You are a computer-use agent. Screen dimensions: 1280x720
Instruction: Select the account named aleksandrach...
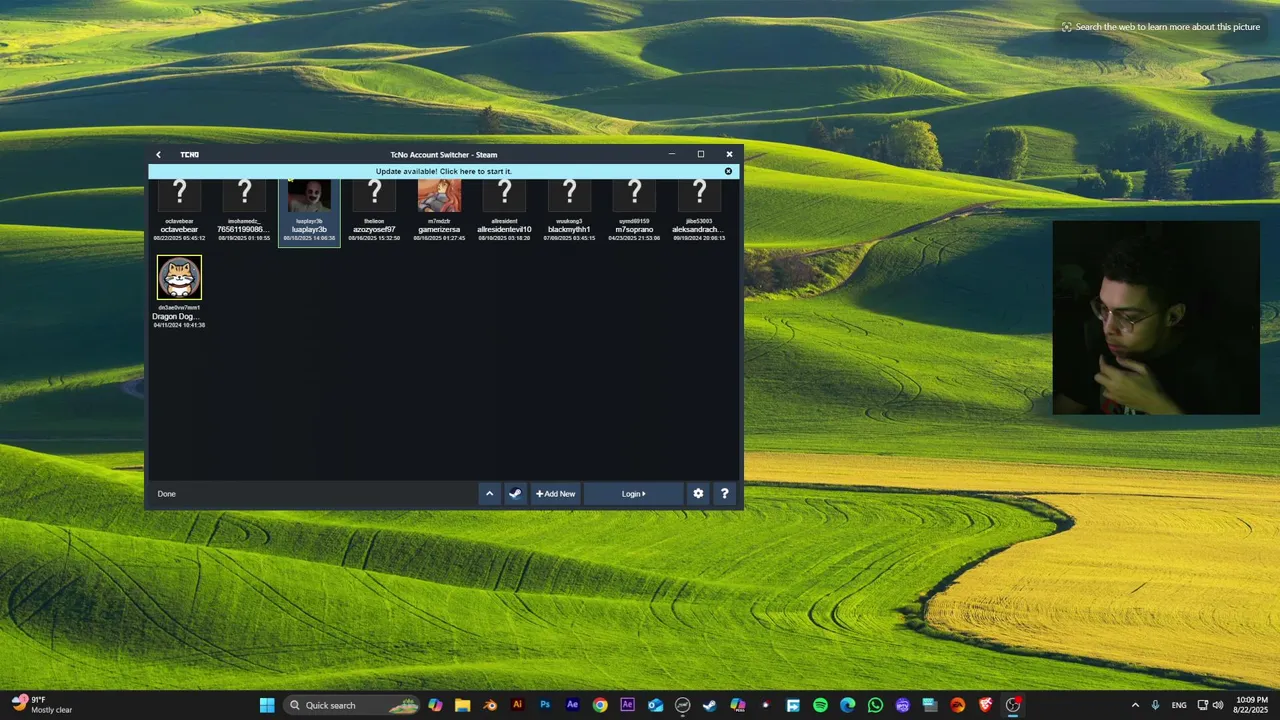[699, 212]
